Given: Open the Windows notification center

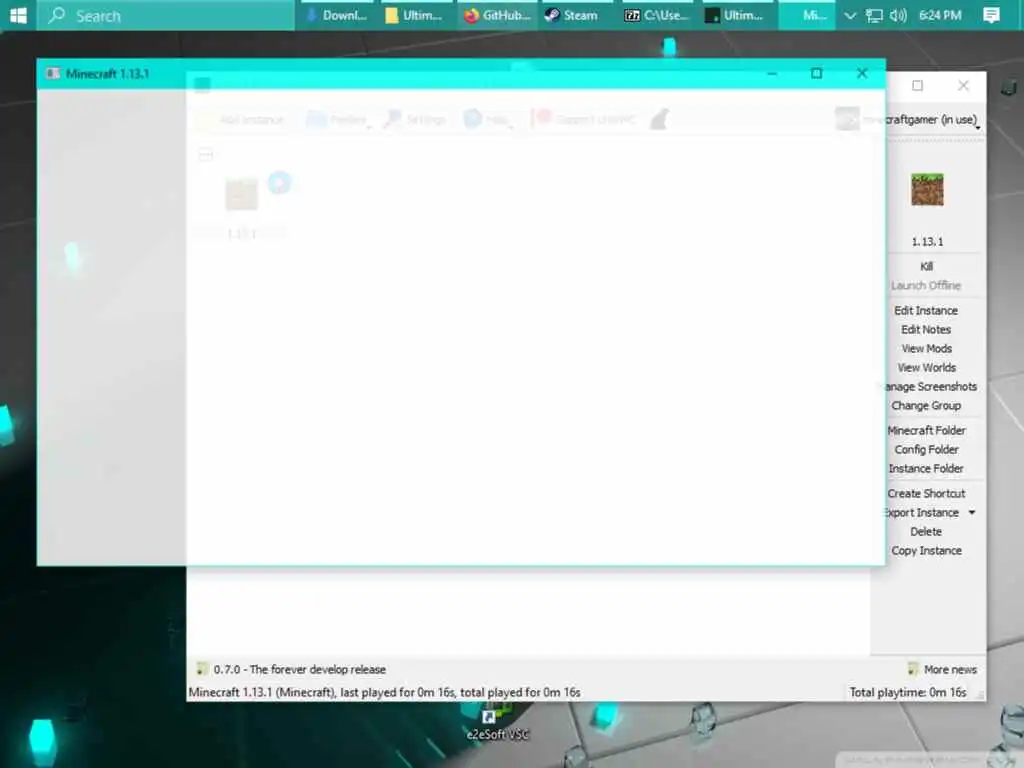Looking at the screenshot, I should coord(991,15).
